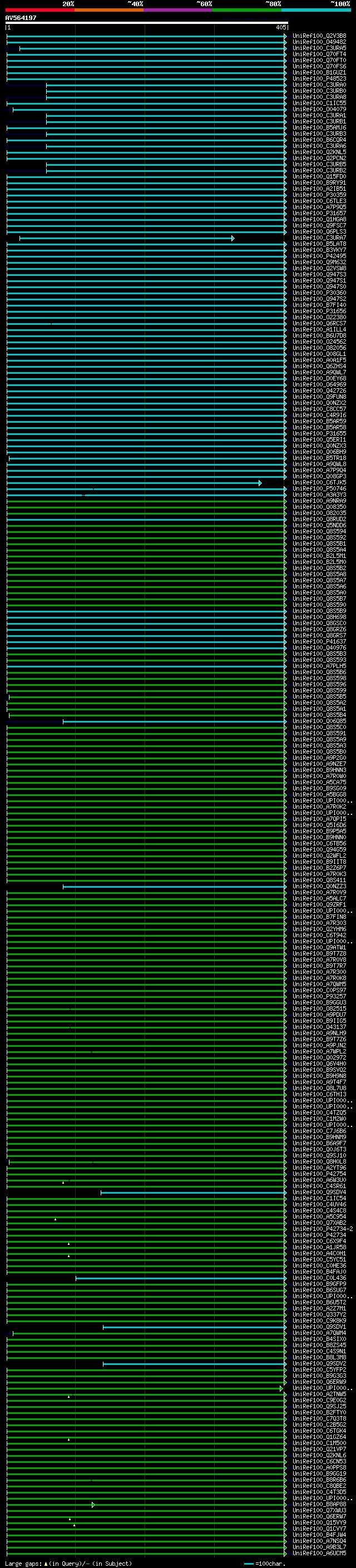Click the shortened alignment bar for C6TJK5

tap(134, 483)
